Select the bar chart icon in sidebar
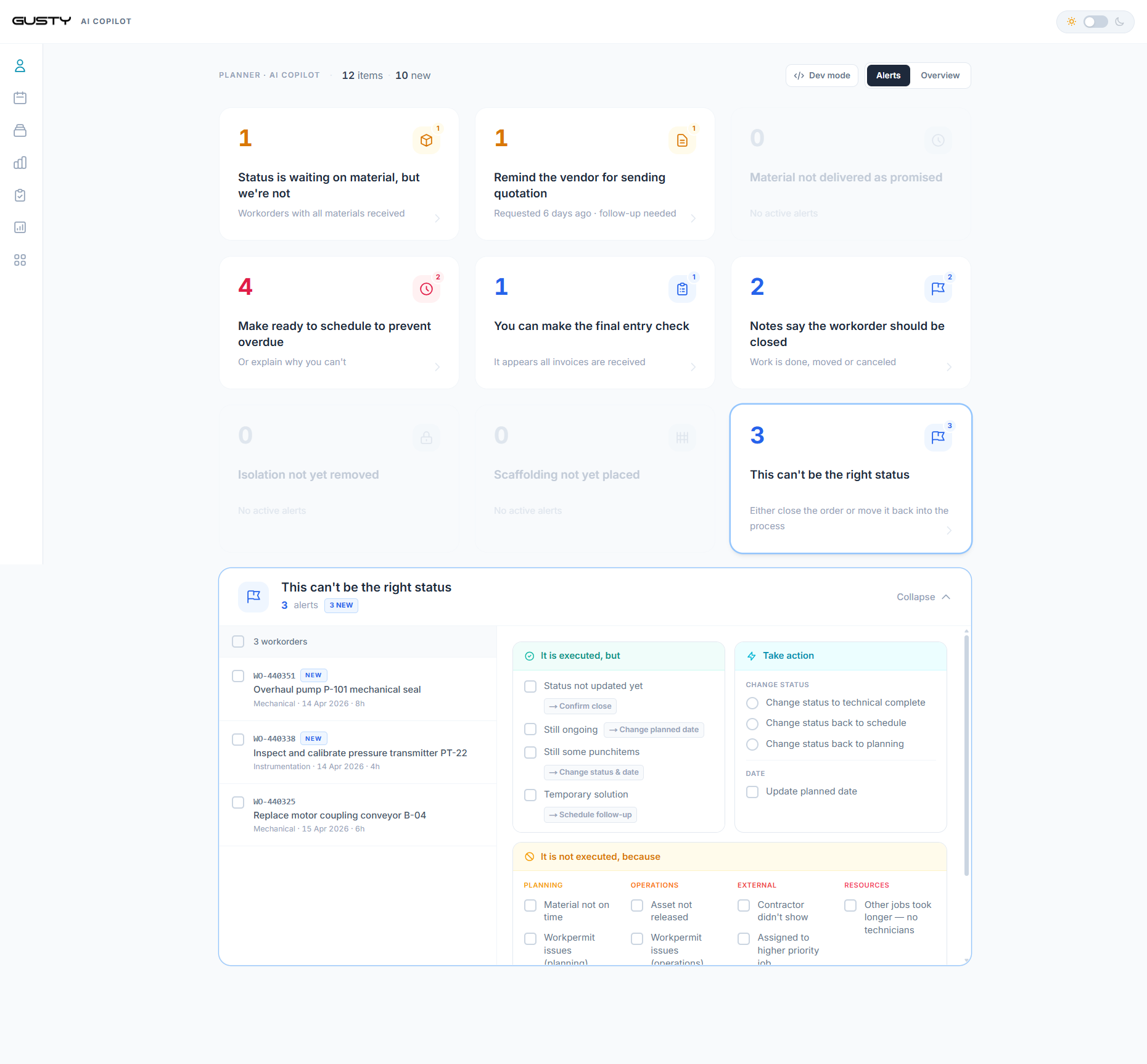This screenshot has height=1064, width=1147. point(20,163)
